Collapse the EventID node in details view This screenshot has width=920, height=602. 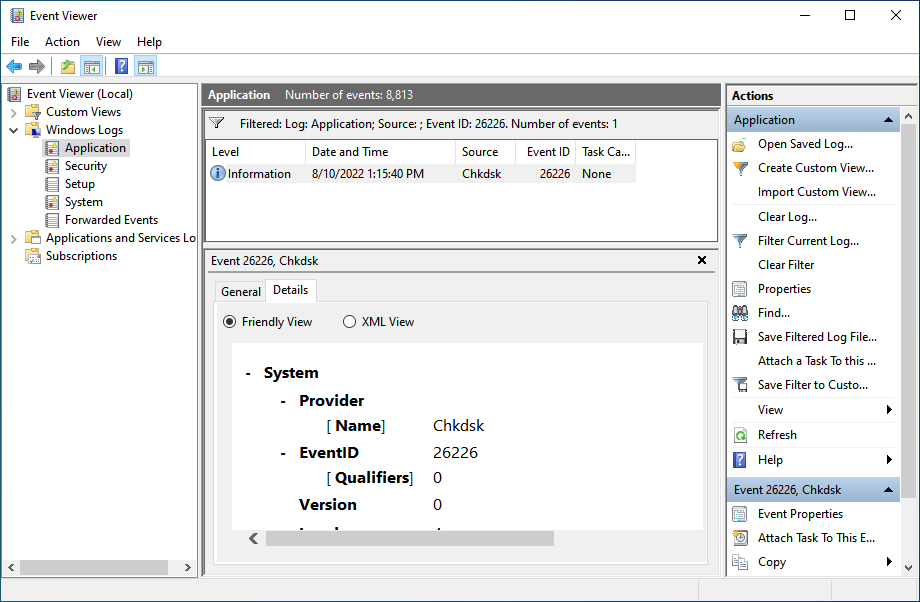pos(283,454)
